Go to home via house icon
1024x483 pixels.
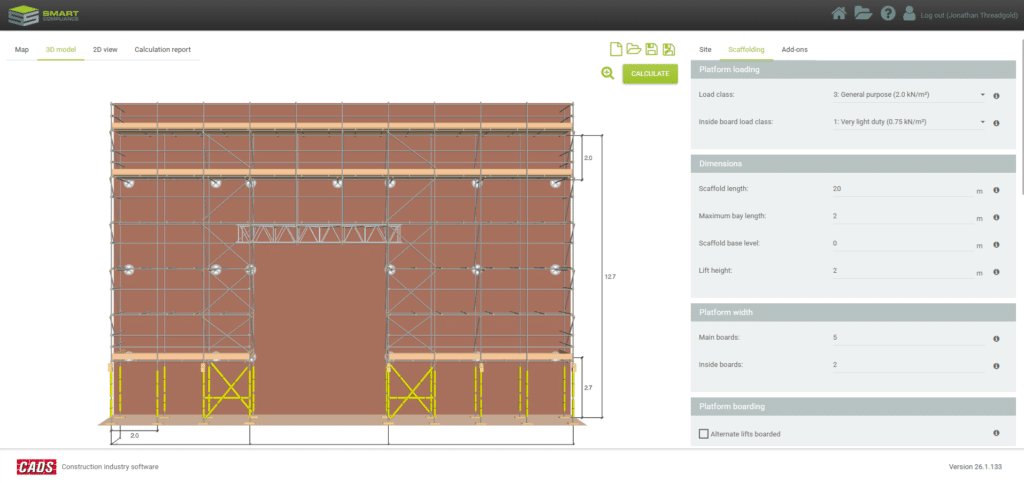pos(839,14)
